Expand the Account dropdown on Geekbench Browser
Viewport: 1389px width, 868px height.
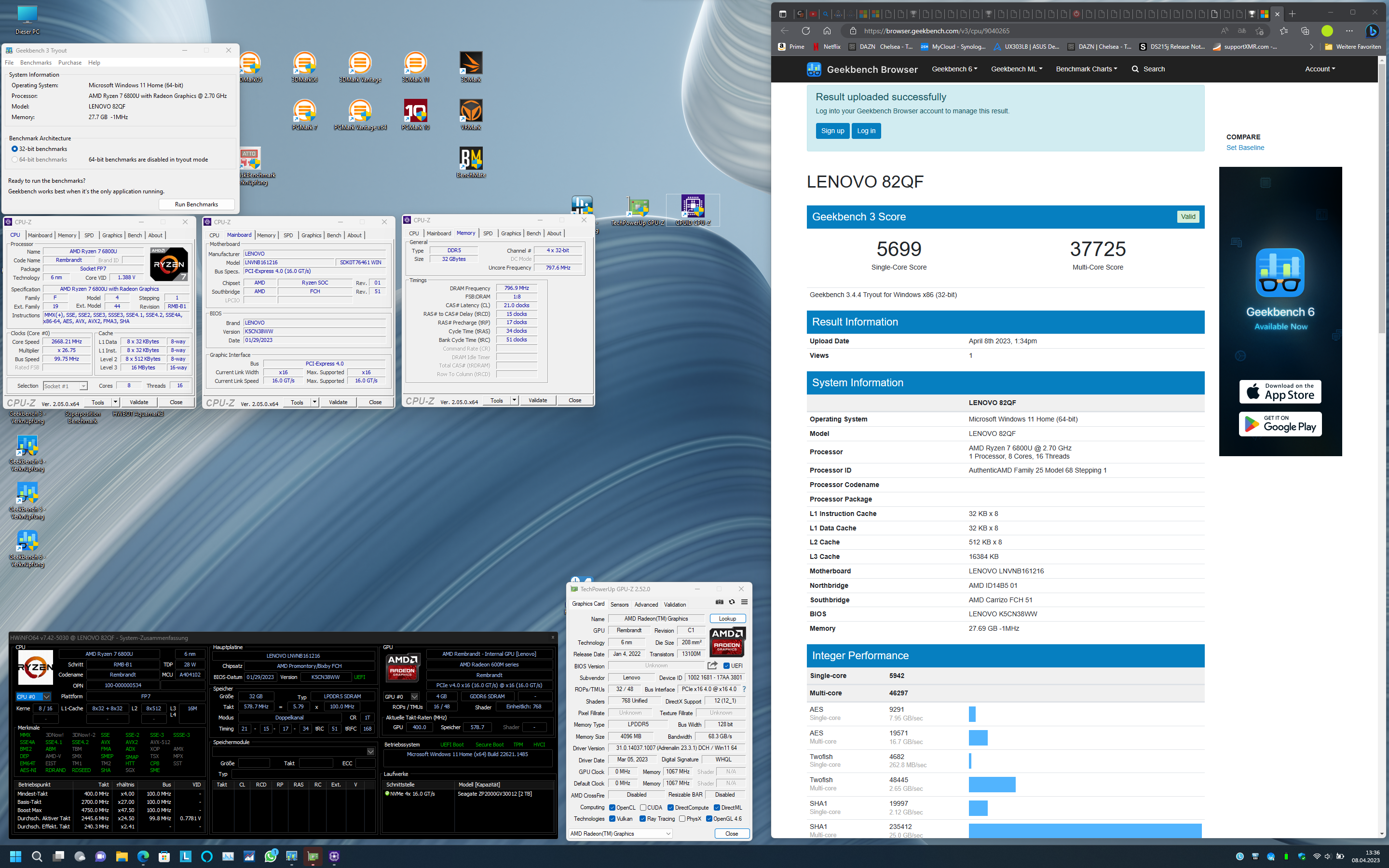(1320, 69)
